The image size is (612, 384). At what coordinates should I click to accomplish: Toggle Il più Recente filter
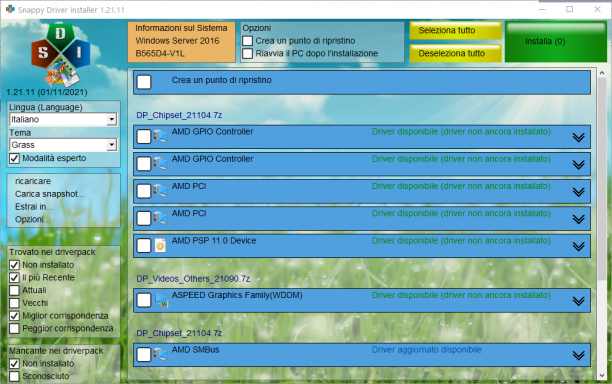click(14, 277)
